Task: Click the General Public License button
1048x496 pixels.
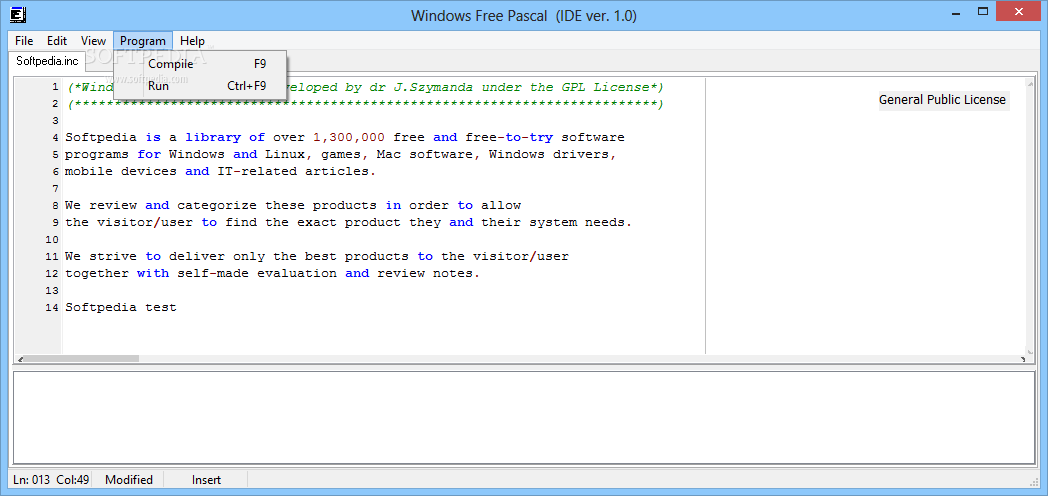Action: pos(942,100)
